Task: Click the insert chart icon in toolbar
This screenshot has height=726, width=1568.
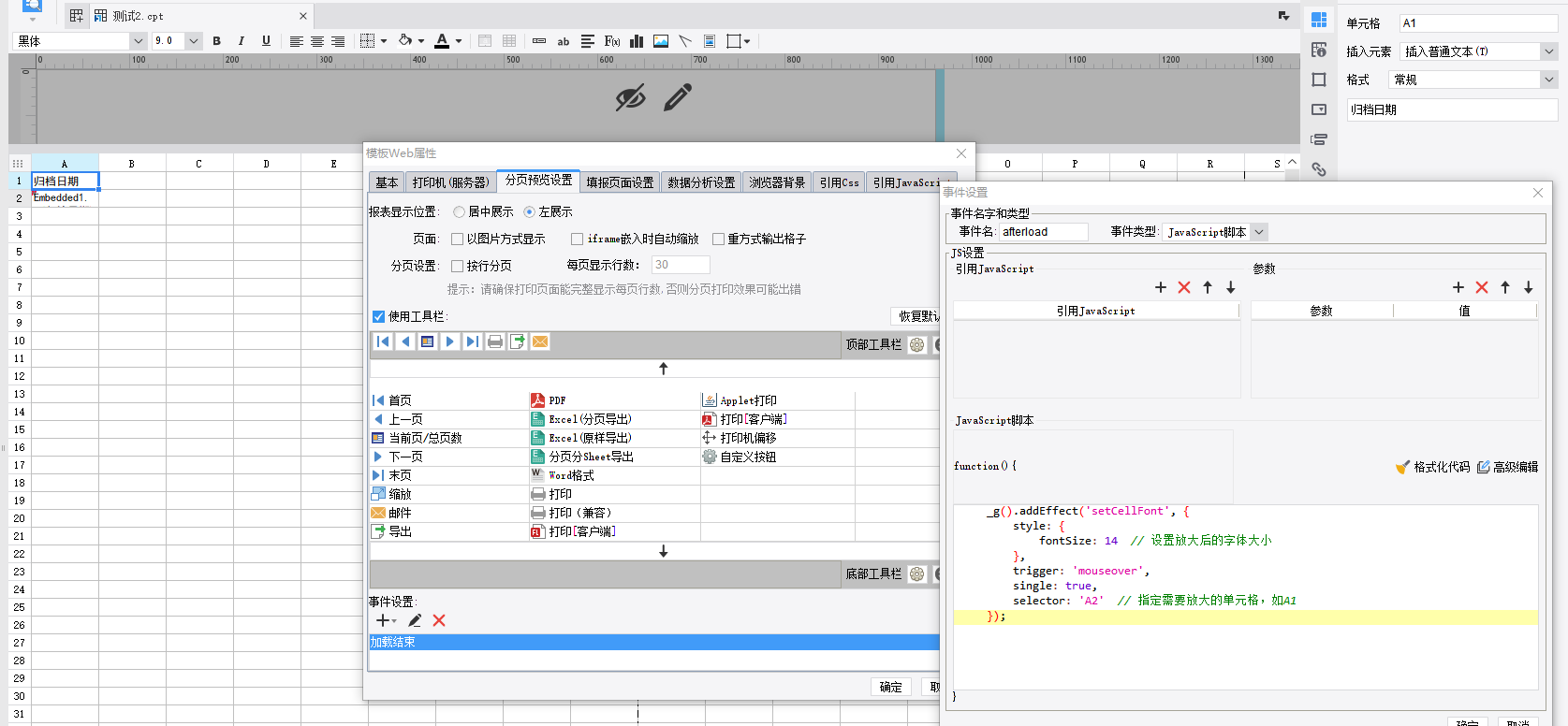Action: (637, 41)
